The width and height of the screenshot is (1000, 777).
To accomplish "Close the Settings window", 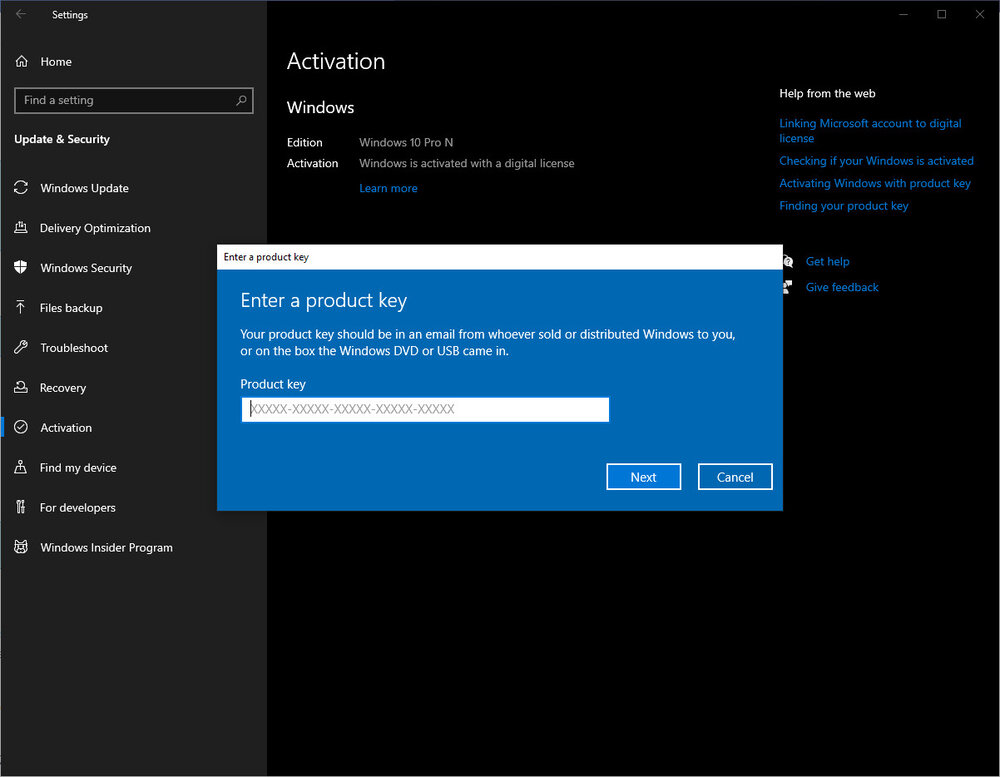I will pos(980,14).
